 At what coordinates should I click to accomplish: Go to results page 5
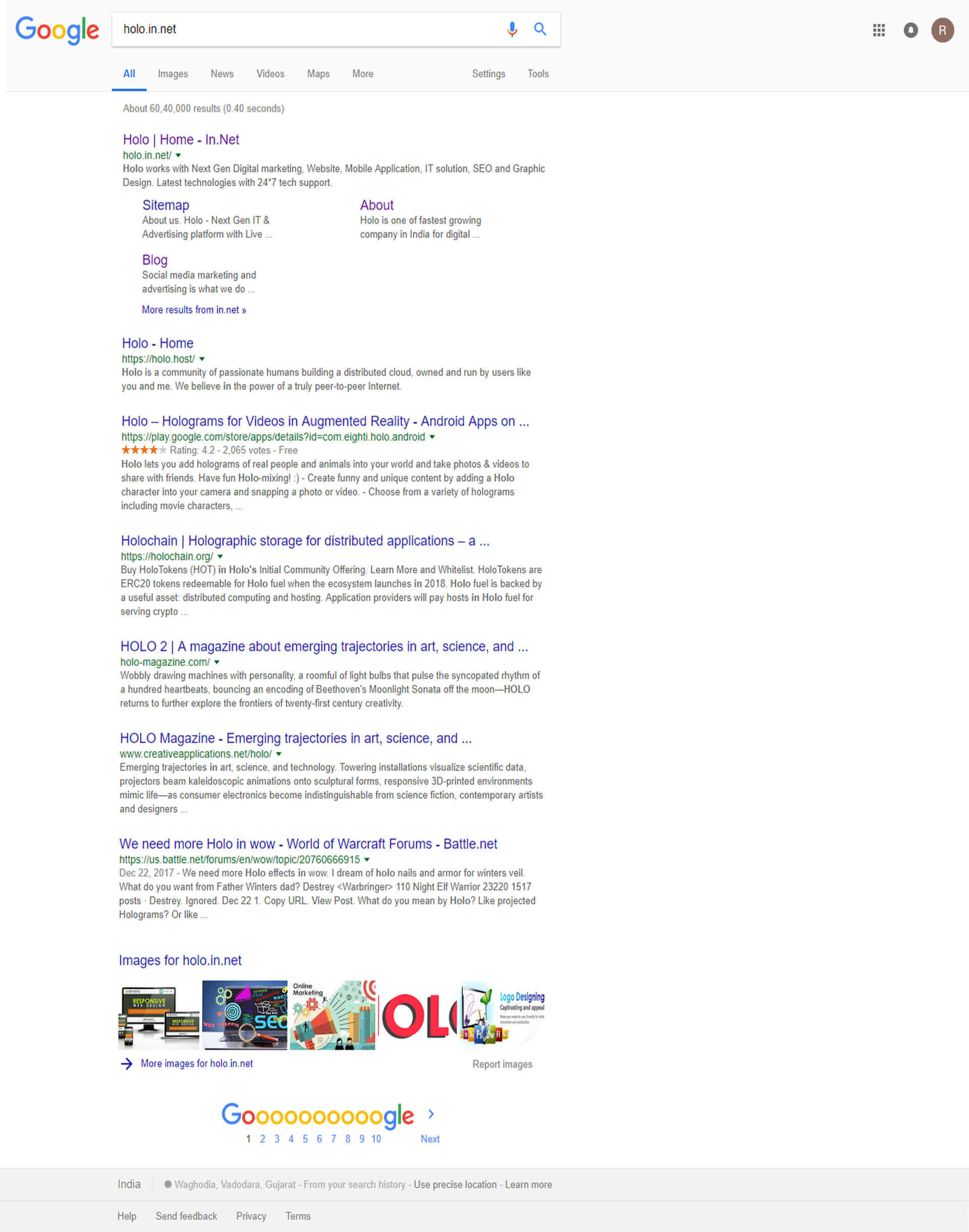point(305,1139)
